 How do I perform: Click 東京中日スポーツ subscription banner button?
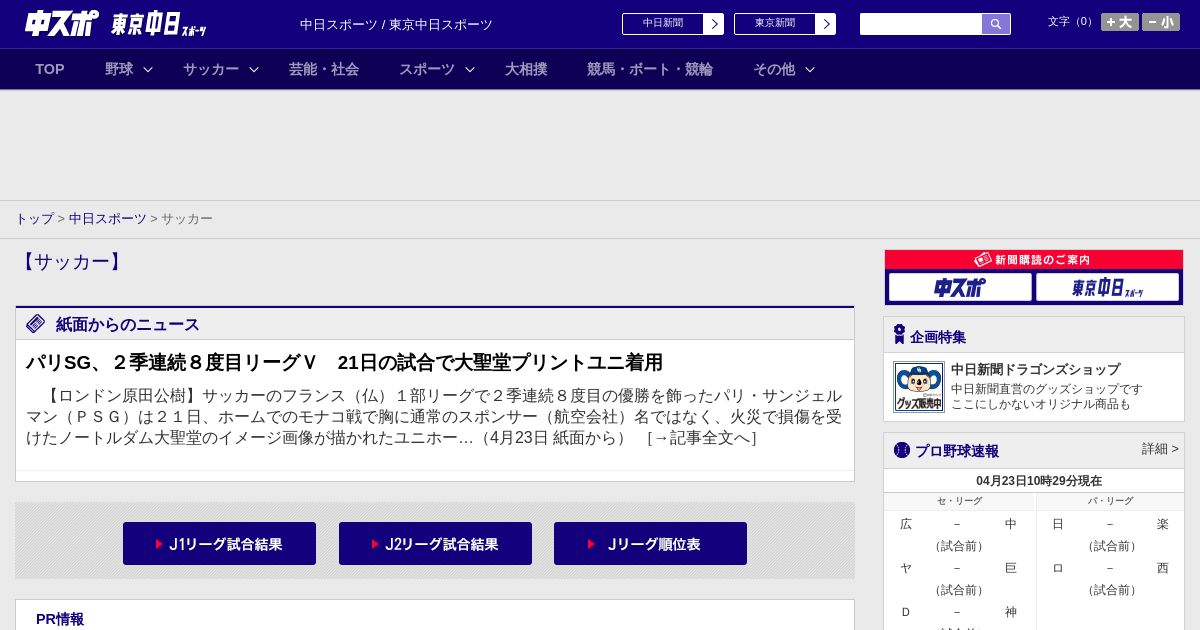click(1107, 287)
